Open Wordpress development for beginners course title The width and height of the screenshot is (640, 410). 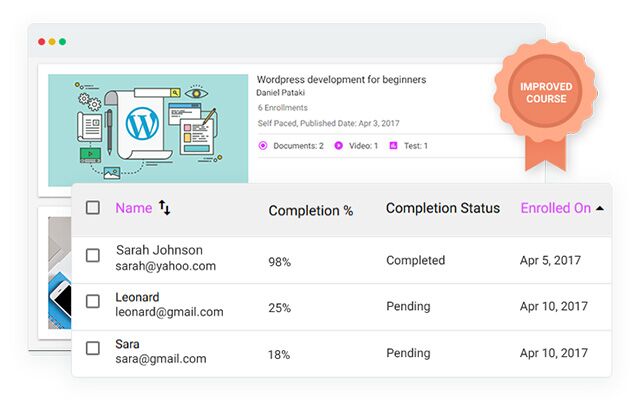tap(341, 79)
